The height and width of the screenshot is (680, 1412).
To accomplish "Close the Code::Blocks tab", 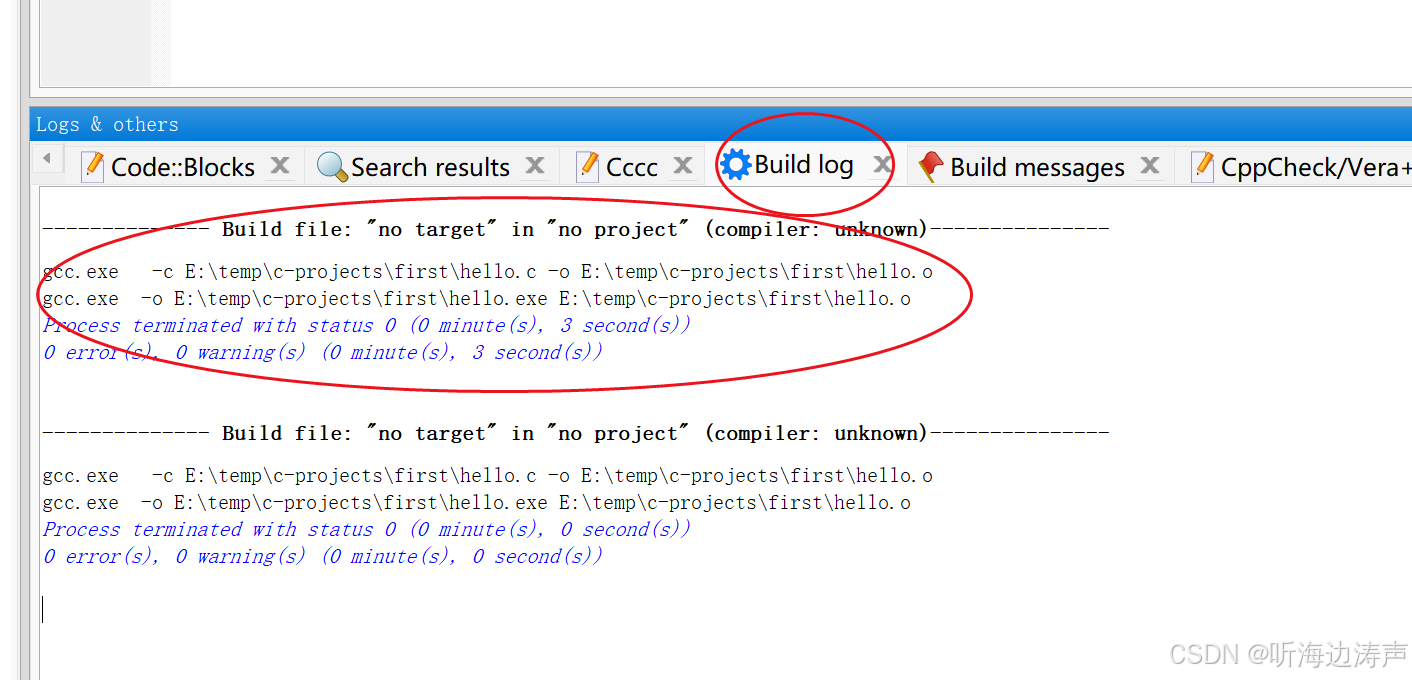I will (281, 165).
